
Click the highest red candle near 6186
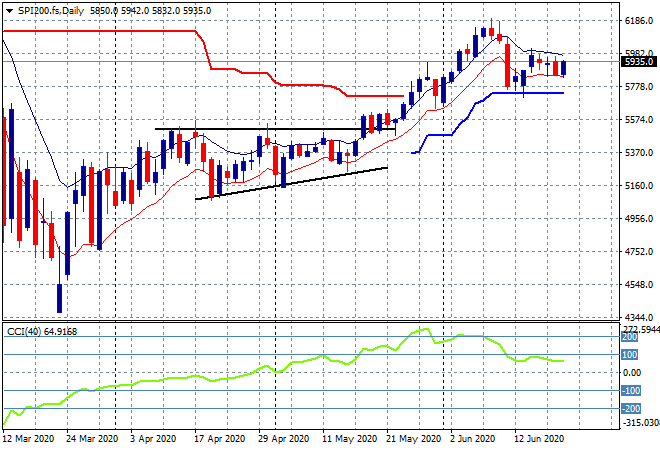[x=491, y=32]
